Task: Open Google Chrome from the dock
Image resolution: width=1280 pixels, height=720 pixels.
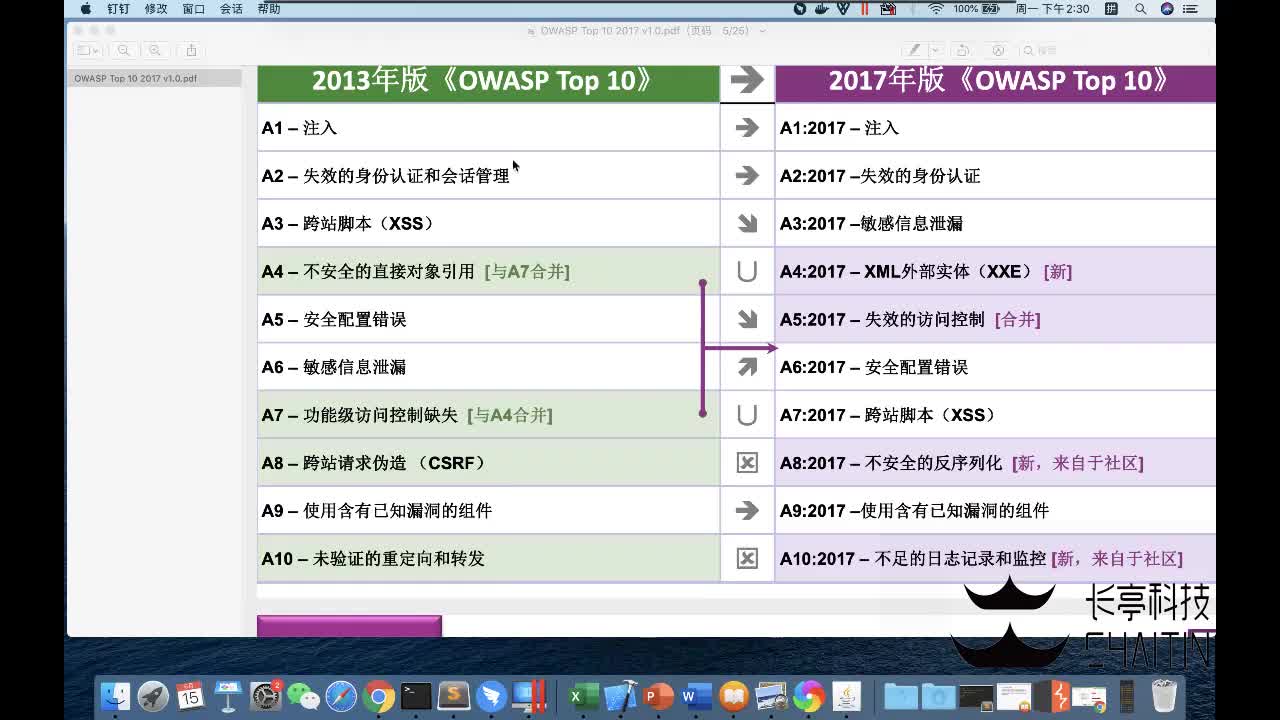Action: pos(378,696)
